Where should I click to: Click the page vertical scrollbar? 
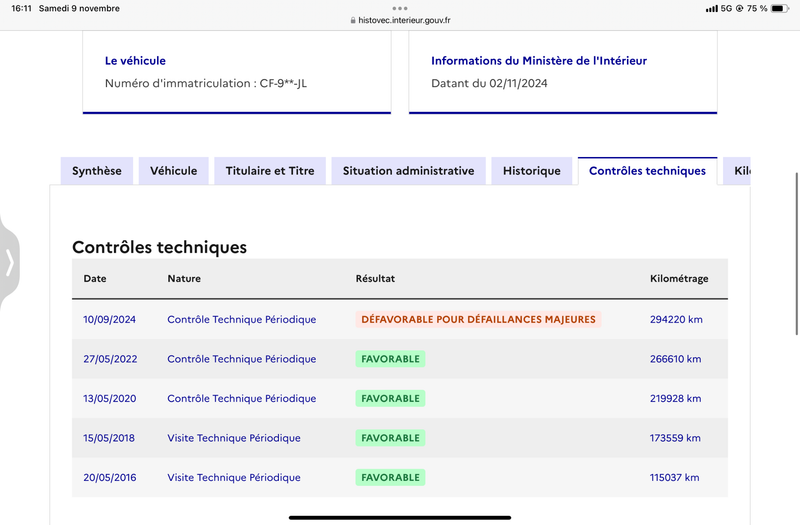pyautogui.click(x=797, y=254)
